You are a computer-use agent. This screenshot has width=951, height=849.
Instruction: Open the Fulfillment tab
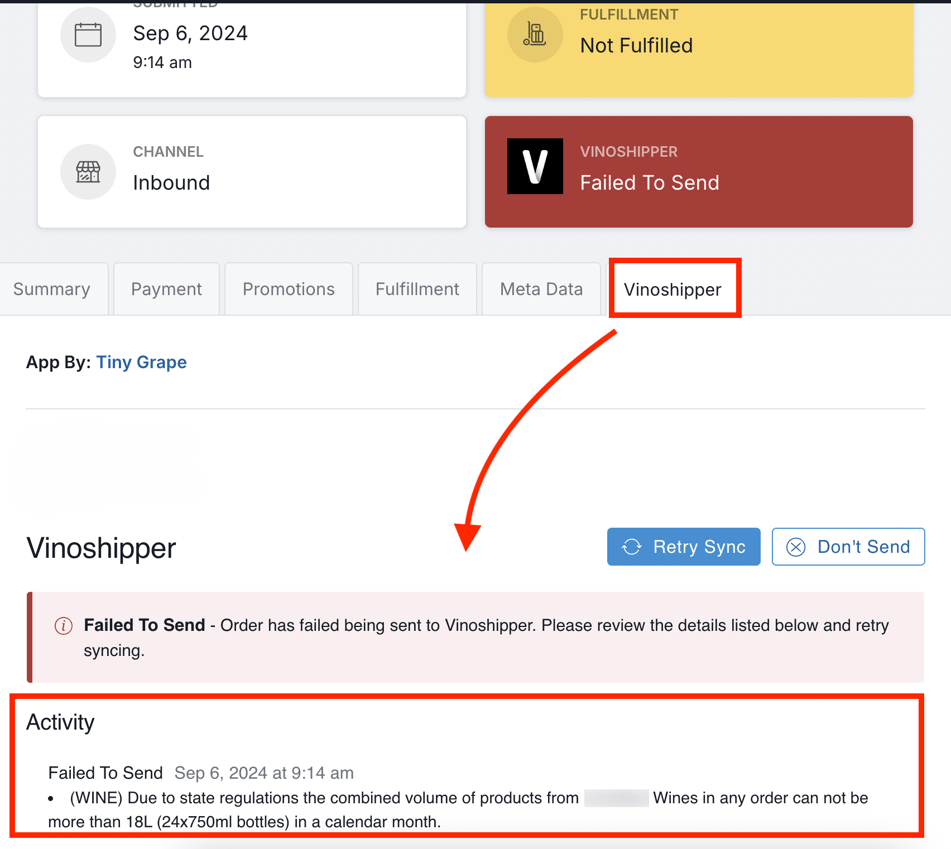[417, 288]
